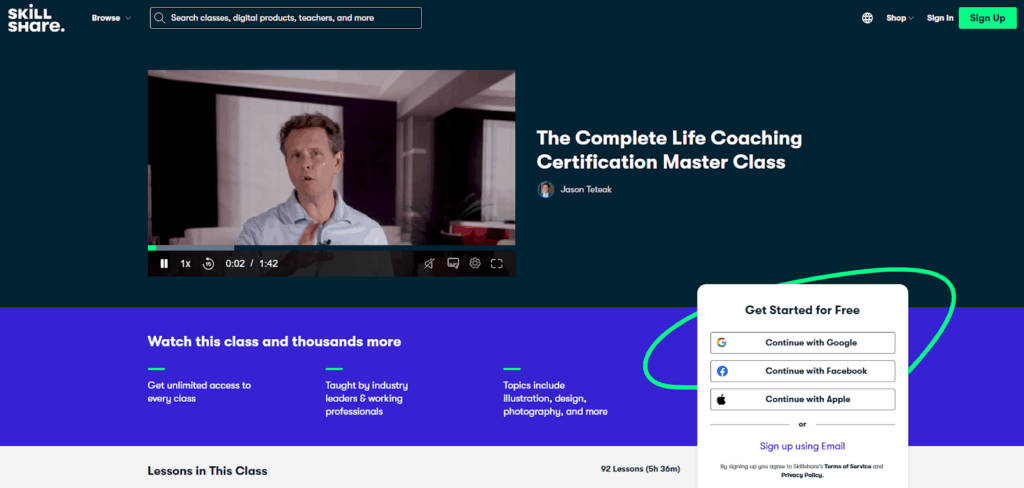
Task: Click the Google logo icon
Action: [722, 342]
